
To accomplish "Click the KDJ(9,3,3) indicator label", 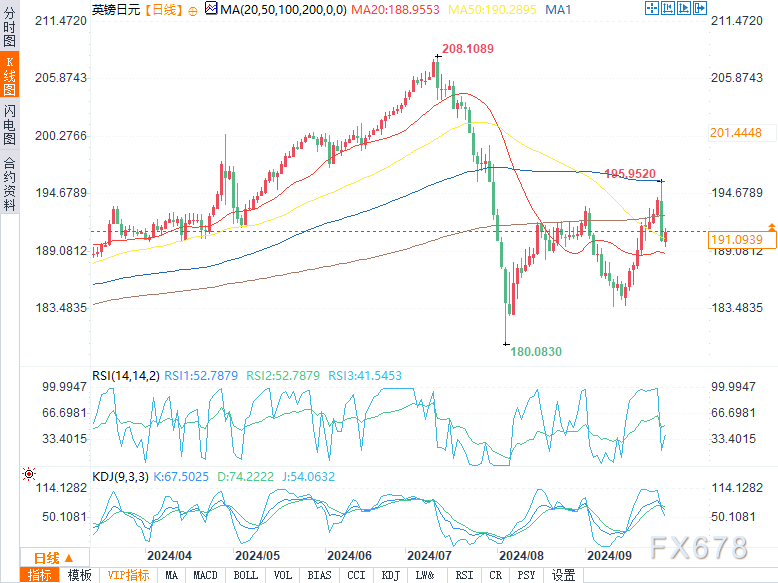I will click(121, 477).
